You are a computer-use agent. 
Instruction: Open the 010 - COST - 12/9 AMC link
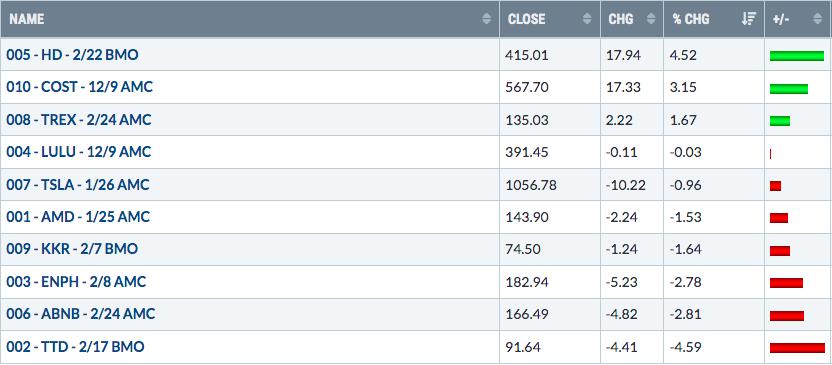click(x=80, y=87)
